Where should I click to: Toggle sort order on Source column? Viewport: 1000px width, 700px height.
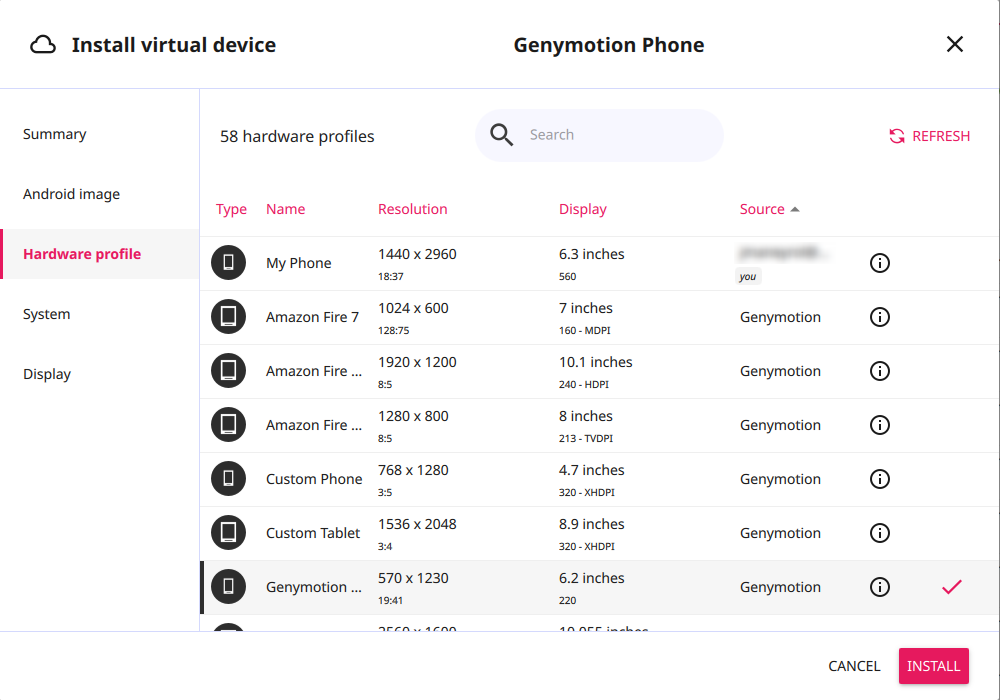point(761,209)
